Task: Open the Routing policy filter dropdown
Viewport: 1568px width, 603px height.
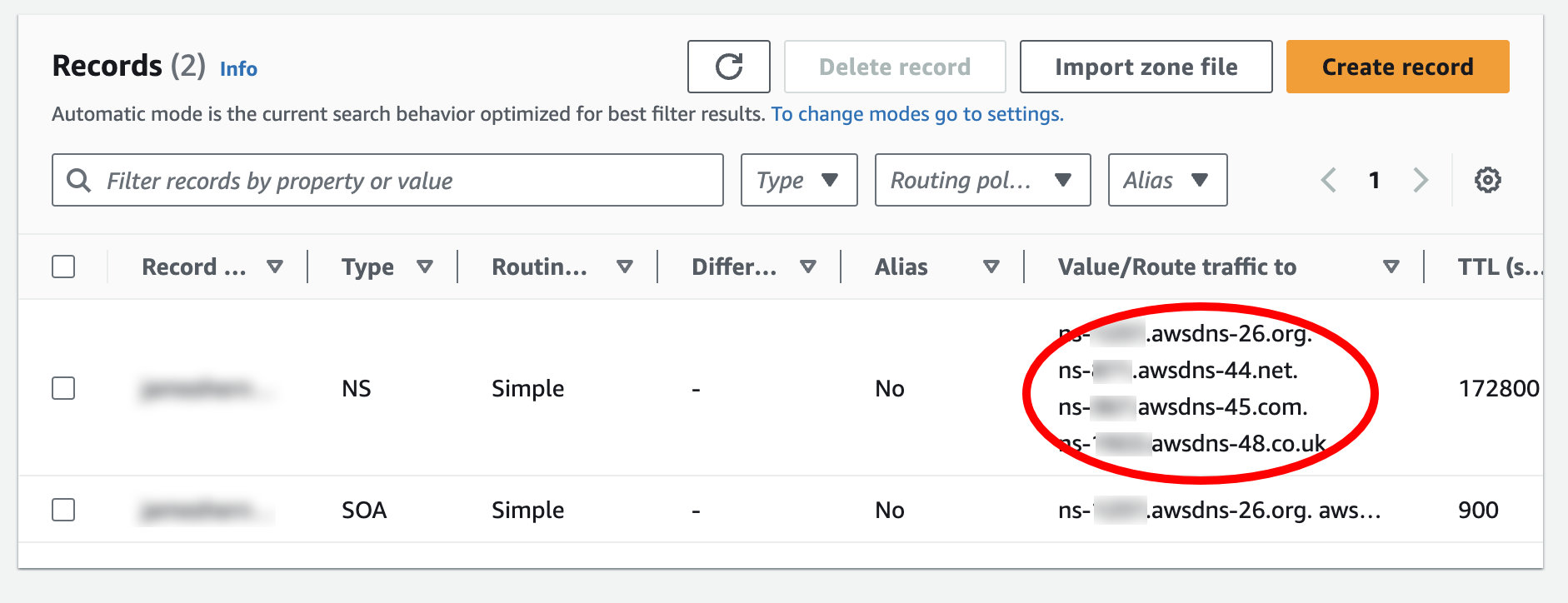Action: (x=982, y=180)
